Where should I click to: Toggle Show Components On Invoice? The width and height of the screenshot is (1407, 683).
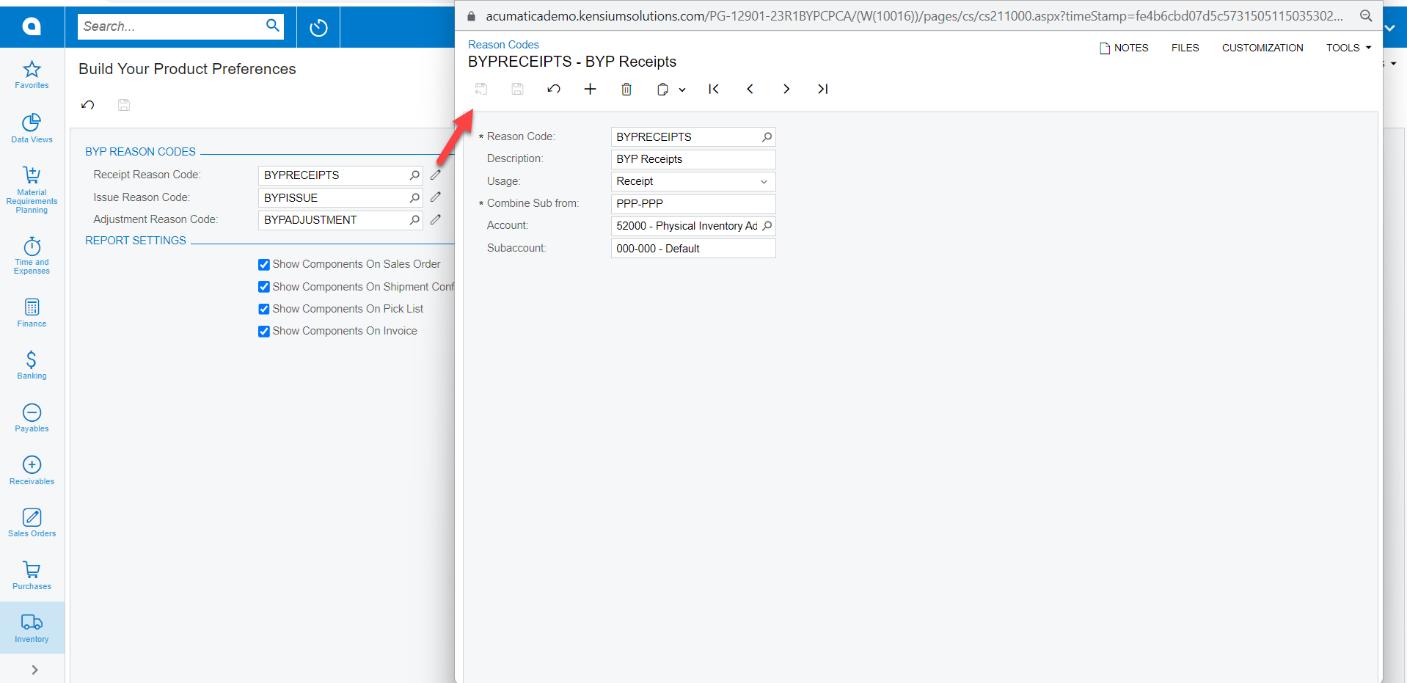coord(264,331)
